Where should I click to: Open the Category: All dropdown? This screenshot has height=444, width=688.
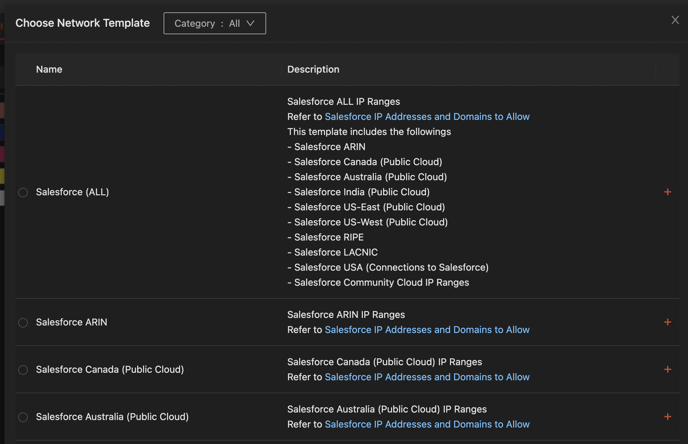click(214, 23)
